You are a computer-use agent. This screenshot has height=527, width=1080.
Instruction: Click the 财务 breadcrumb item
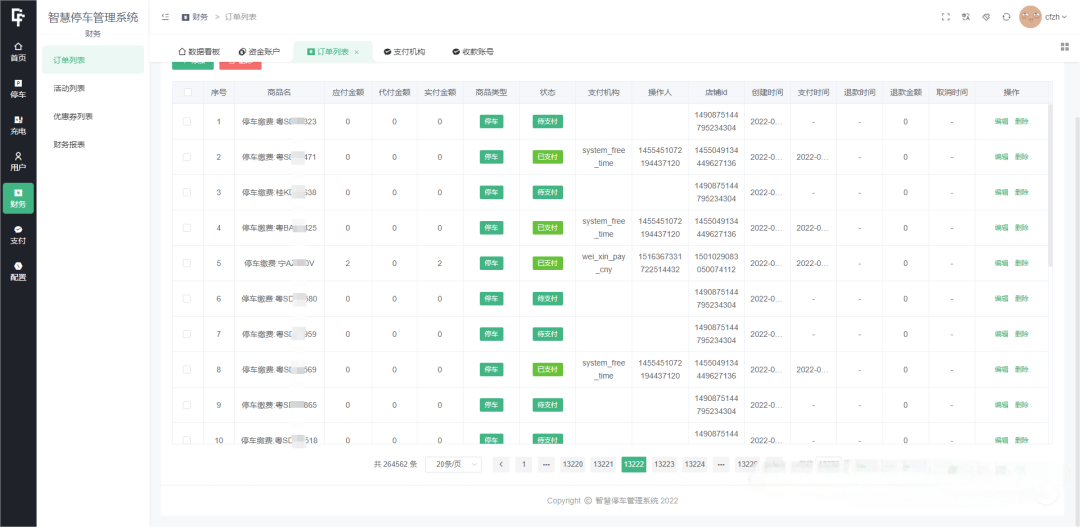tap(195, 17)
